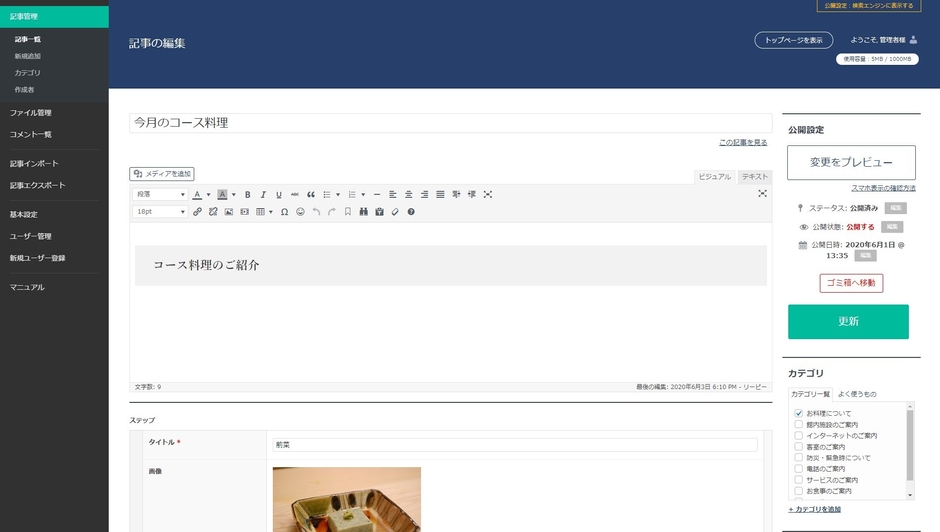Toggle paste as text clipboard icon
Image resolution: width=940 pixels, height=532 pixels.
(x=379, y=212)
